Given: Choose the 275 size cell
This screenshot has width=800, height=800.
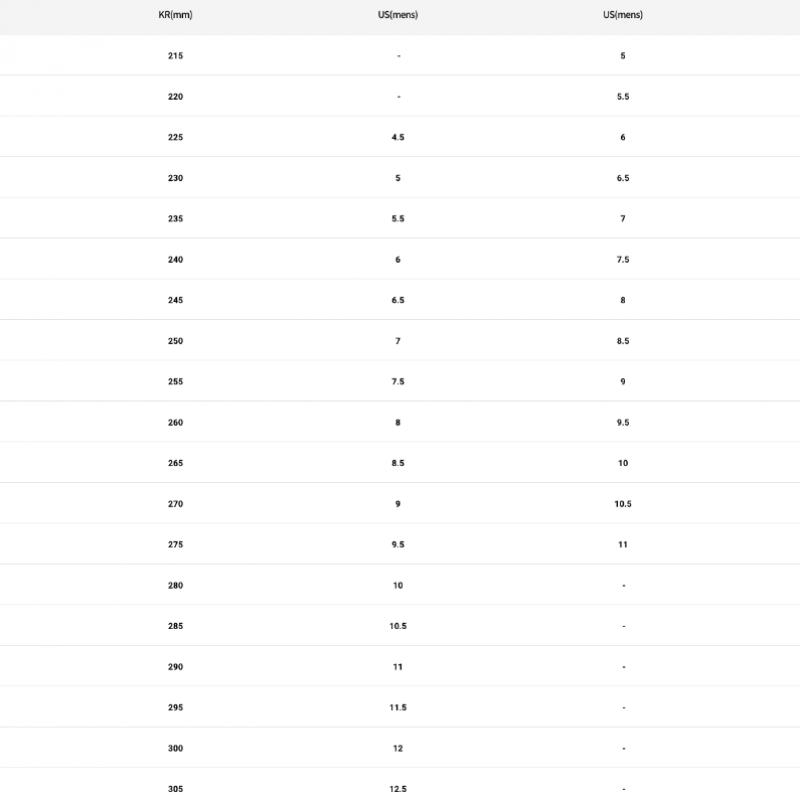Looking at the screenshot, I should [175, 545].
